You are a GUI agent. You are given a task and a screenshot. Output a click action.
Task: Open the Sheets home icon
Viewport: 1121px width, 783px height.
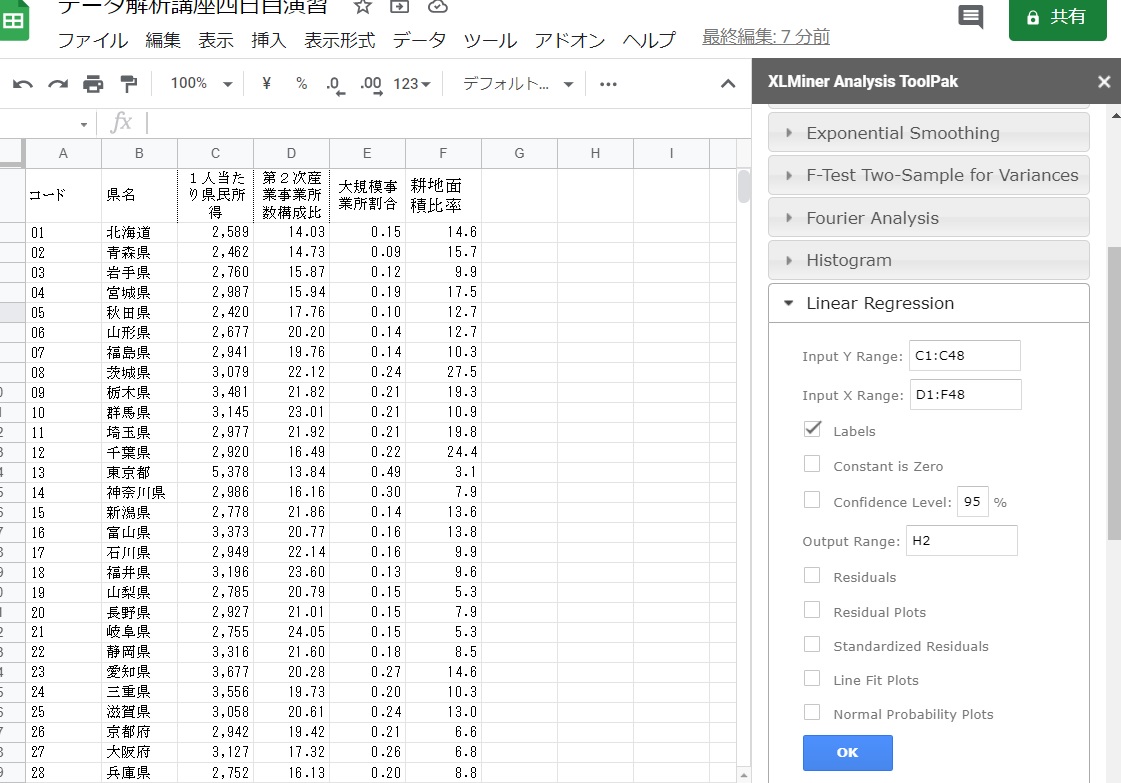pyautogui.click(x=14, y=20)
